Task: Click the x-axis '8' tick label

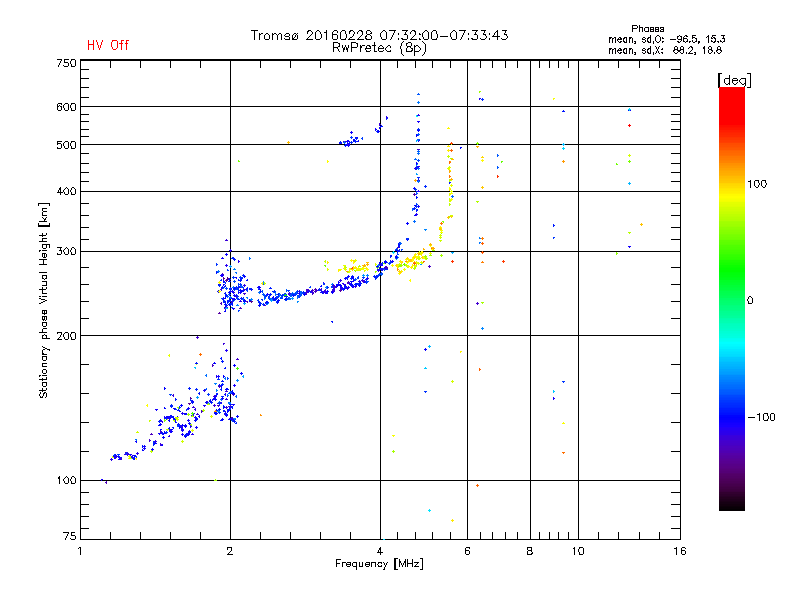Action: pyautogui.click(x=530, y=551)
